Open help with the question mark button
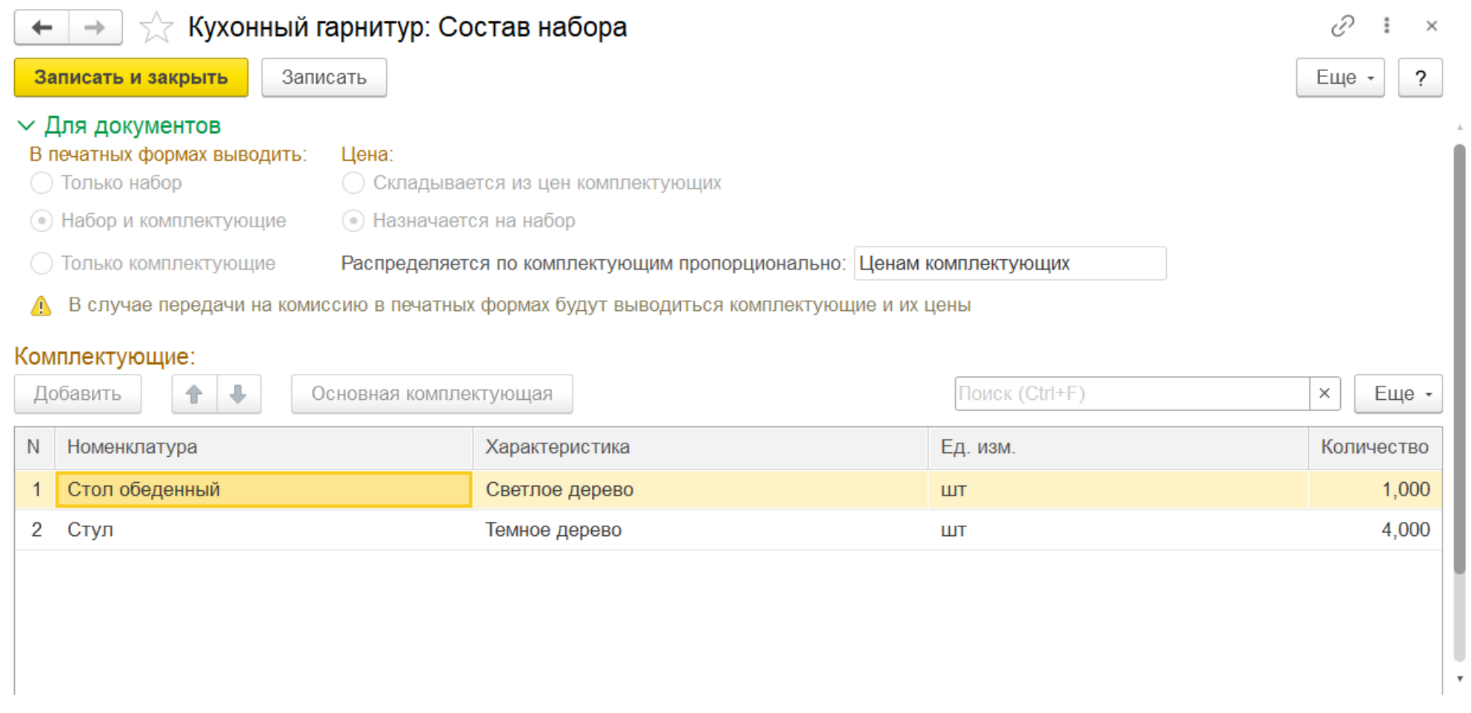Screen dimensions: 1472x713 [1420, 77]
